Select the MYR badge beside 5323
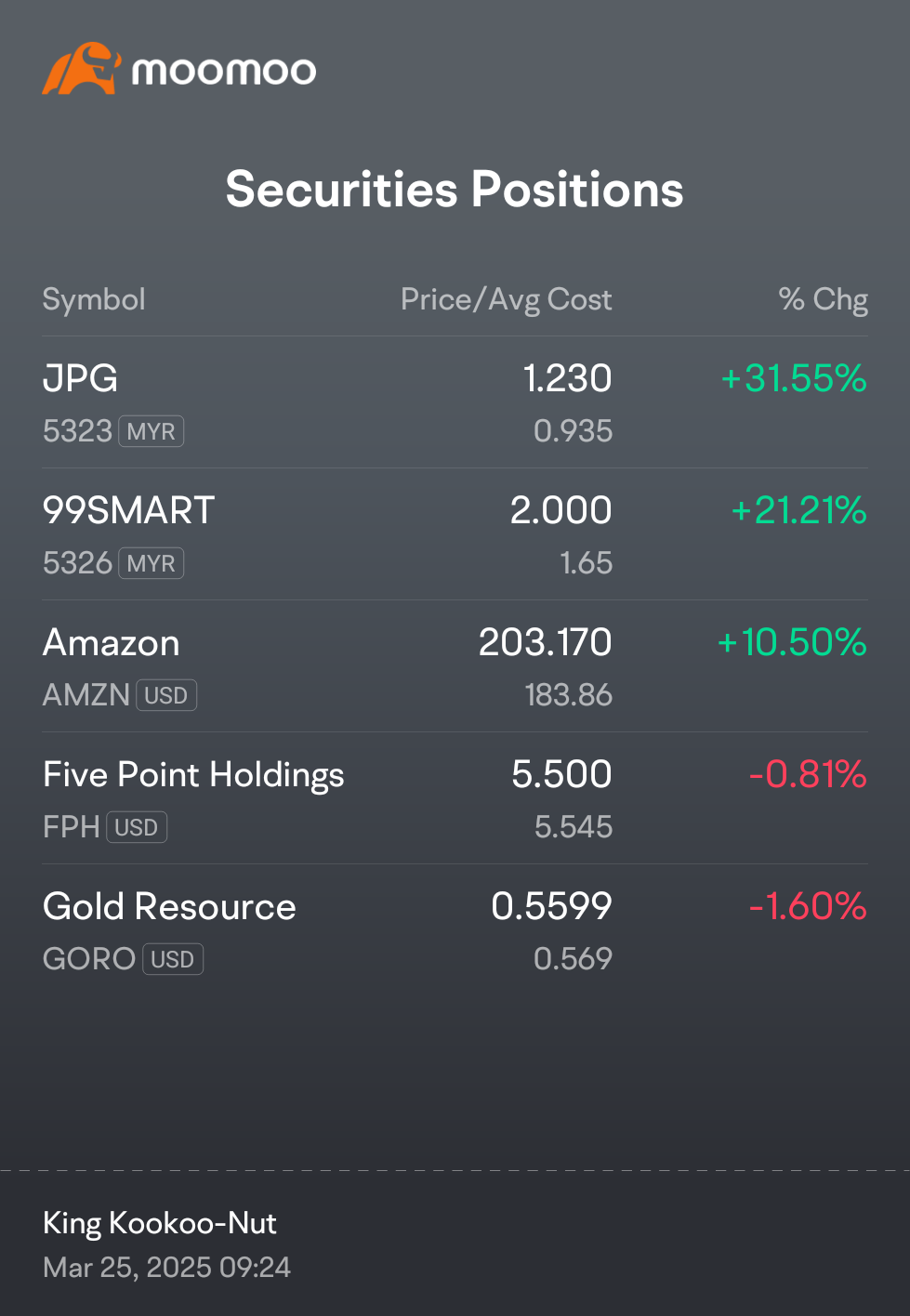This screenshot has width=910, height=1316. click(152, 431)
